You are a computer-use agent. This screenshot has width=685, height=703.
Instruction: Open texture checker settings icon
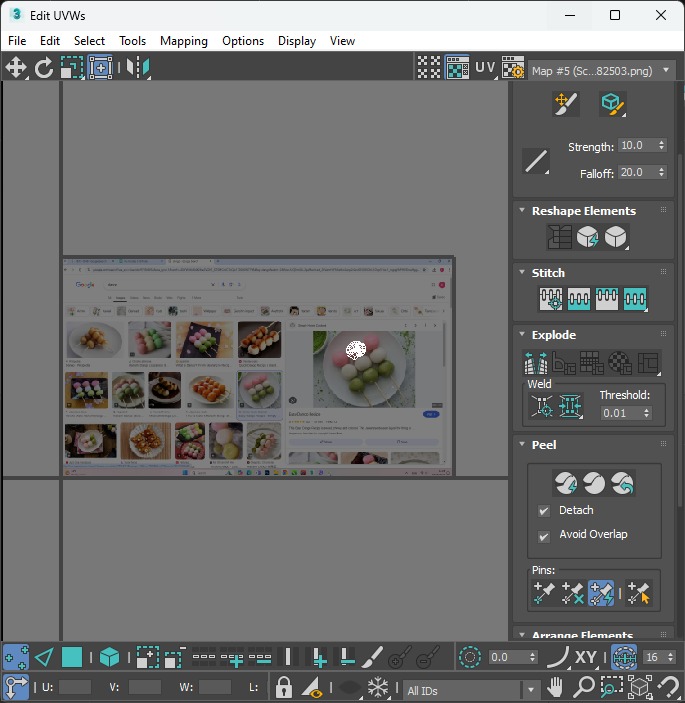pos(513,67)
